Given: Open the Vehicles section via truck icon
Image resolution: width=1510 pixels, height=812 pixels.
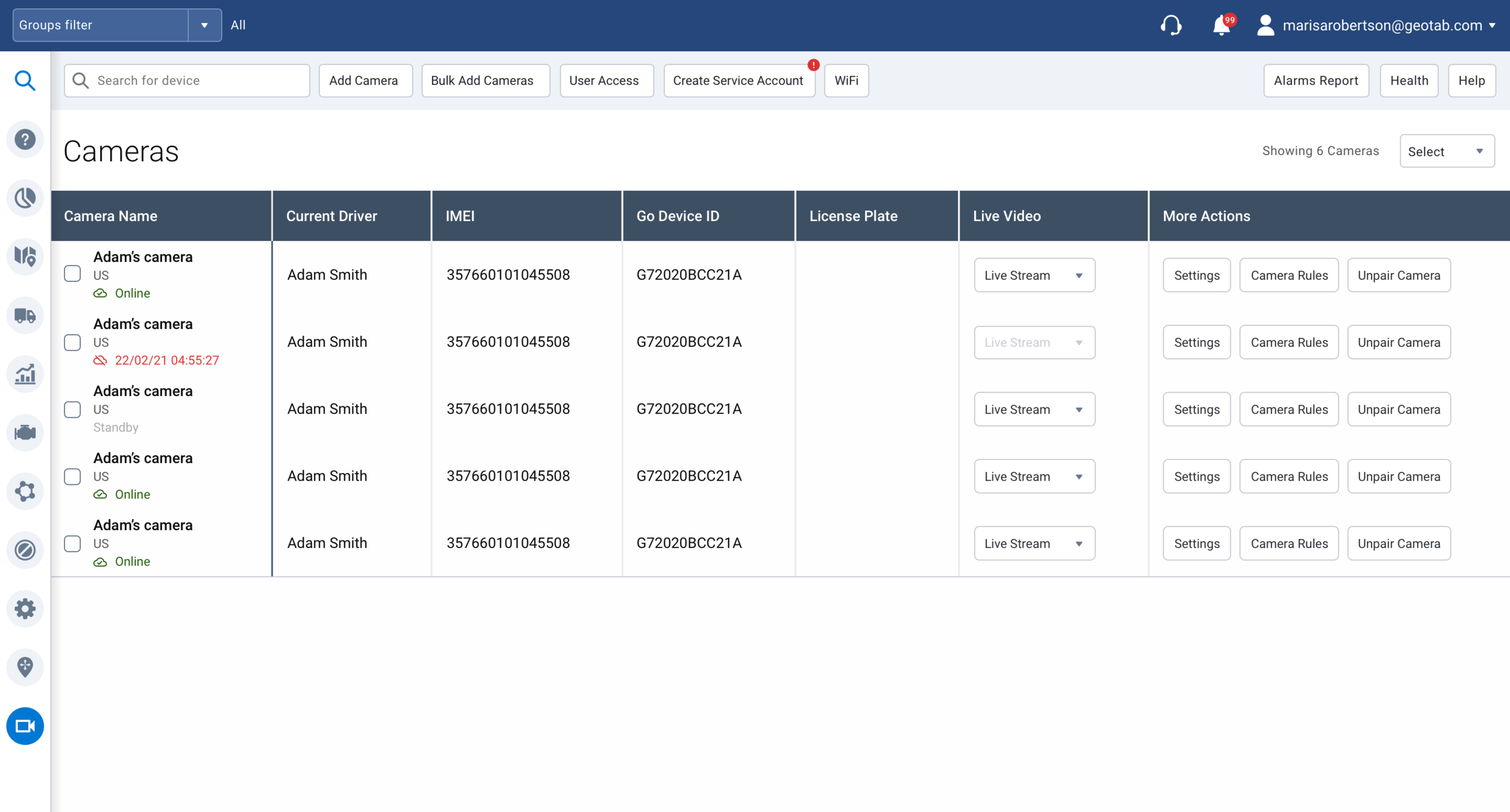Looking at the screenshot, I should 25,315.
